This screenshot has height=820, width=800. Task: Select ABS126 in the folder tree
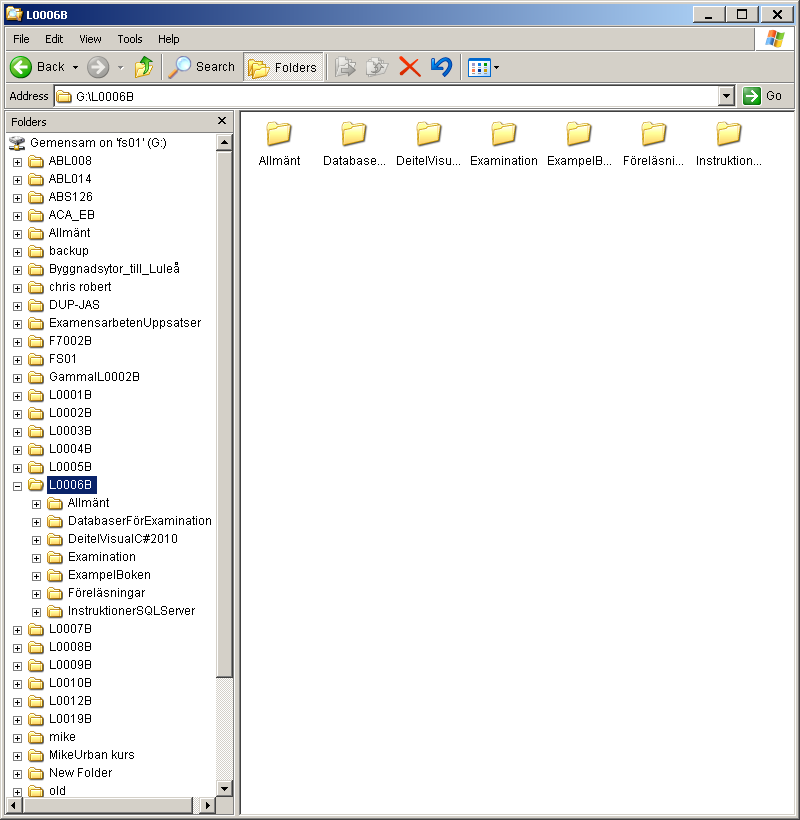coord(71,197)
